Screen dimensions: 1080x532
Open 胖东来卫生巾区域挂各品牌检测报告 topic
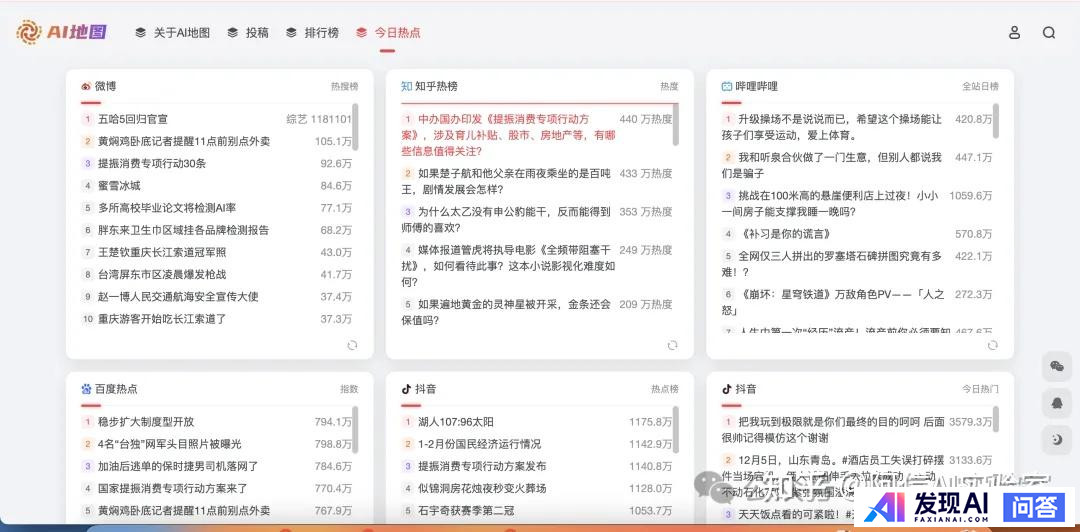183,229
